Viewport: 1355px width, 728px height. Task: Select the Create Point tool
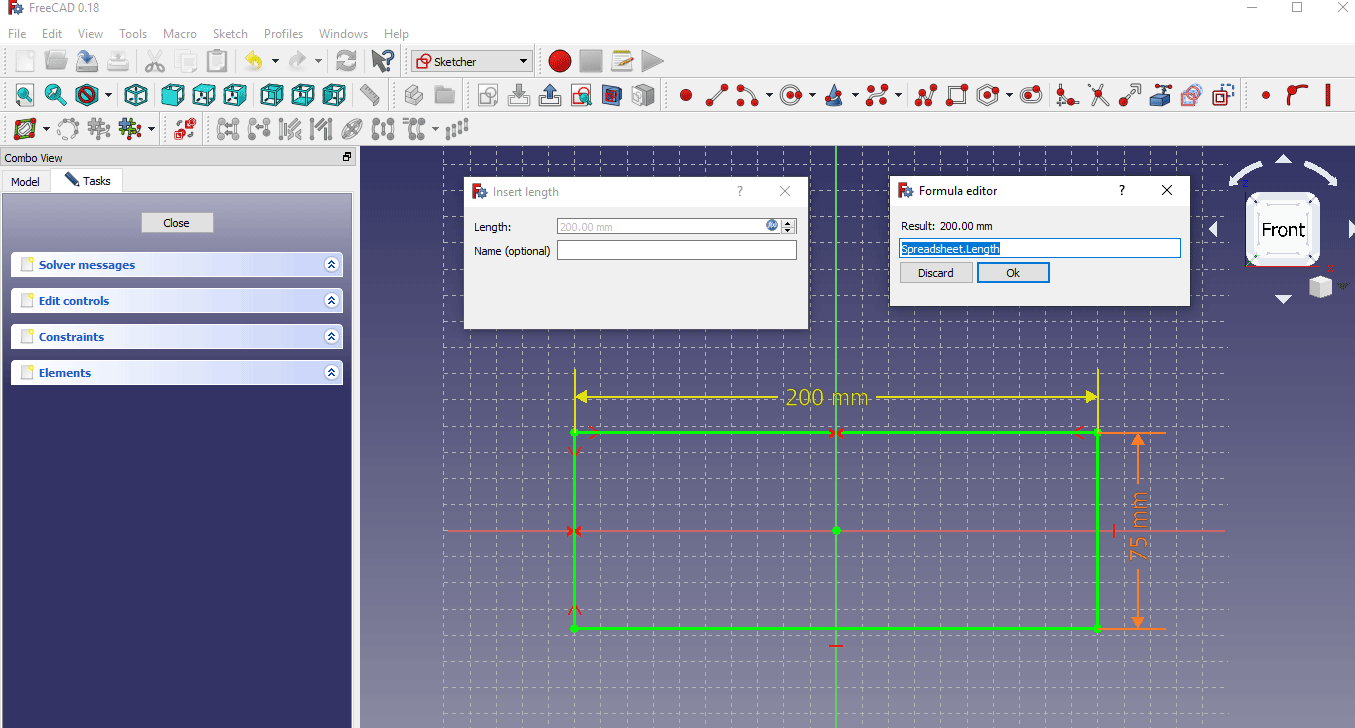coord(686,95)
